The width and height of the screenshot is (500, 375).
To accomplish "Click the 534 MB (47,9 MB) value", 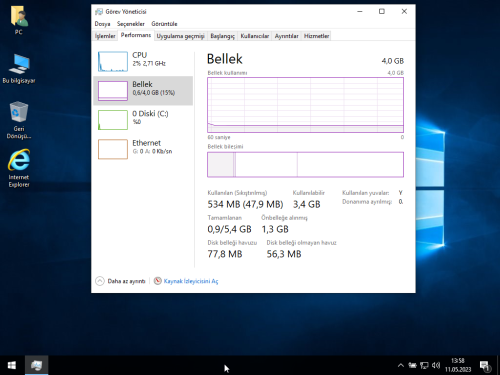I will coord(245,204).
